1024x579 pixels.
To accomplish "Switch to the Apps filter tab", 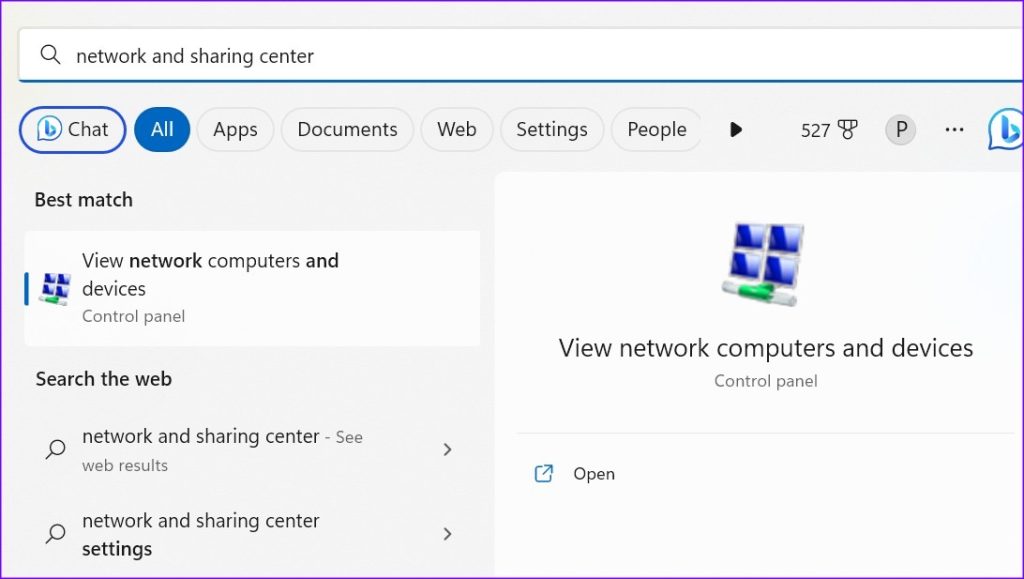I will point(235,129).
